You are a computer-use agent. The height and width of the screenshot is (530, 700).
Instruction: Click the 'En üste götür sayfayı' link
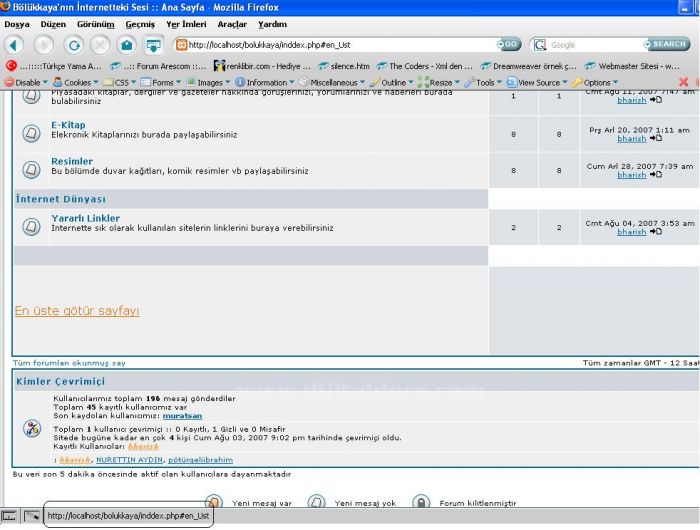click(x=77, y=311)
